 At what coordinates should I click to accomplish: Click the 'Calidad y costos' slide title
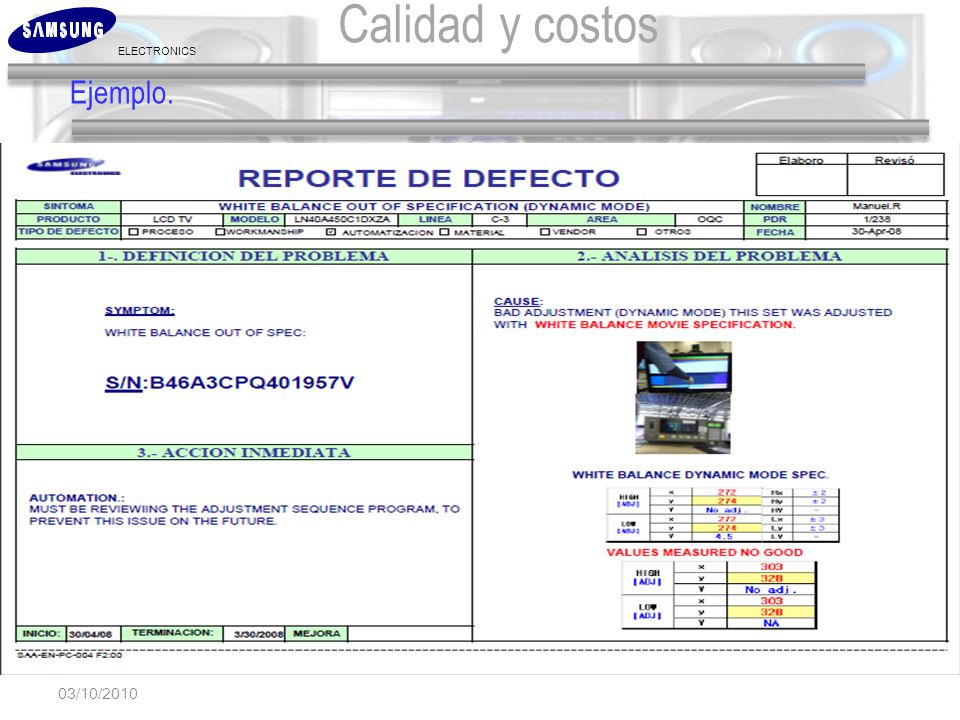click(x=498, y=26)
